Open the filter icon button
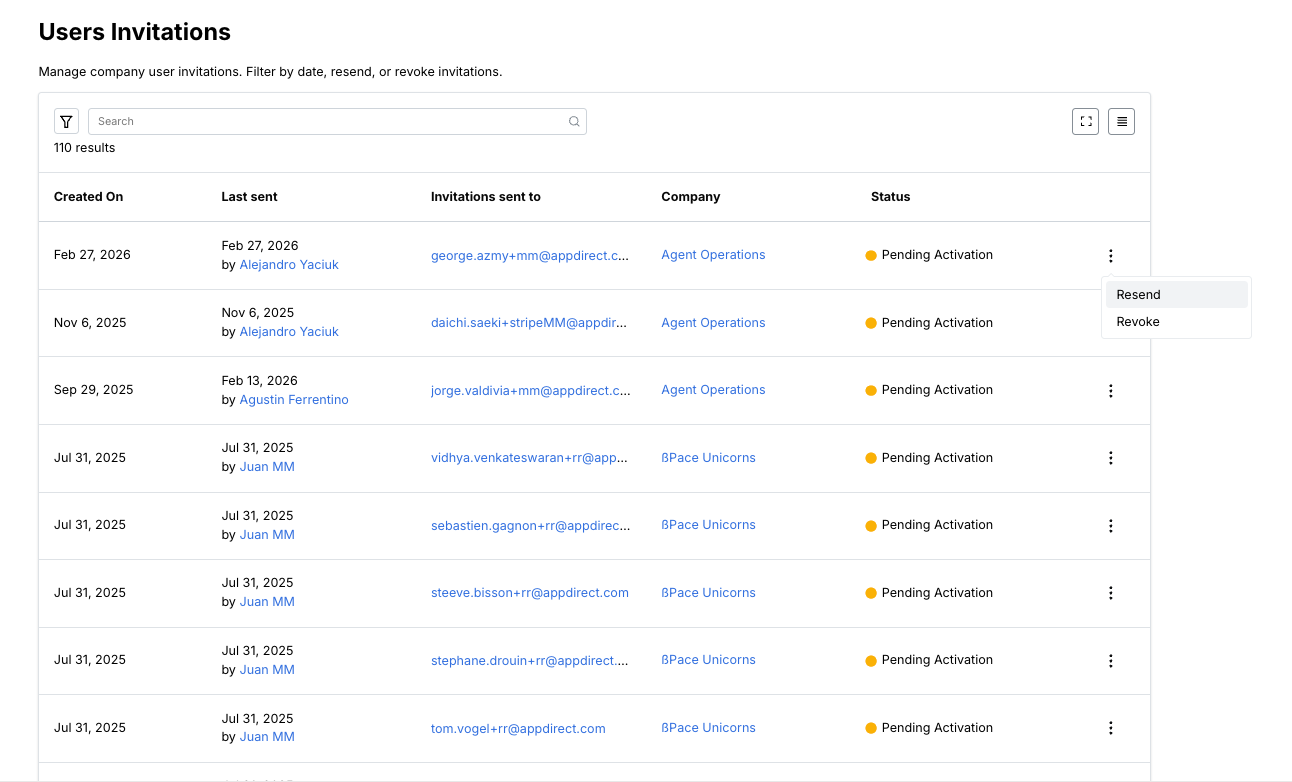This screenshot has width=1292, height=782. pyautogui.click(x=66, y=122)
